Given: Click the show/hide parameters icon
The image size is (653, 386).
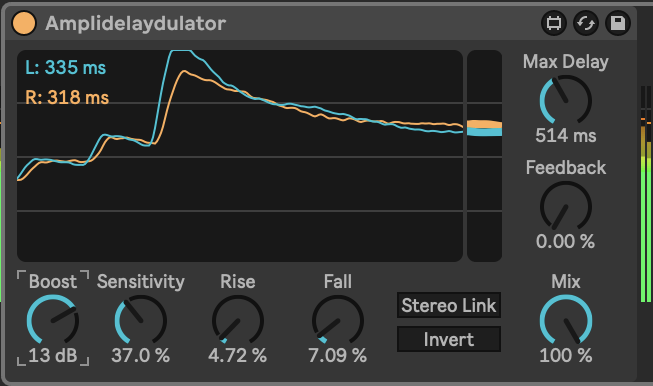Looking at the screenshot, I should click(553, 23).
